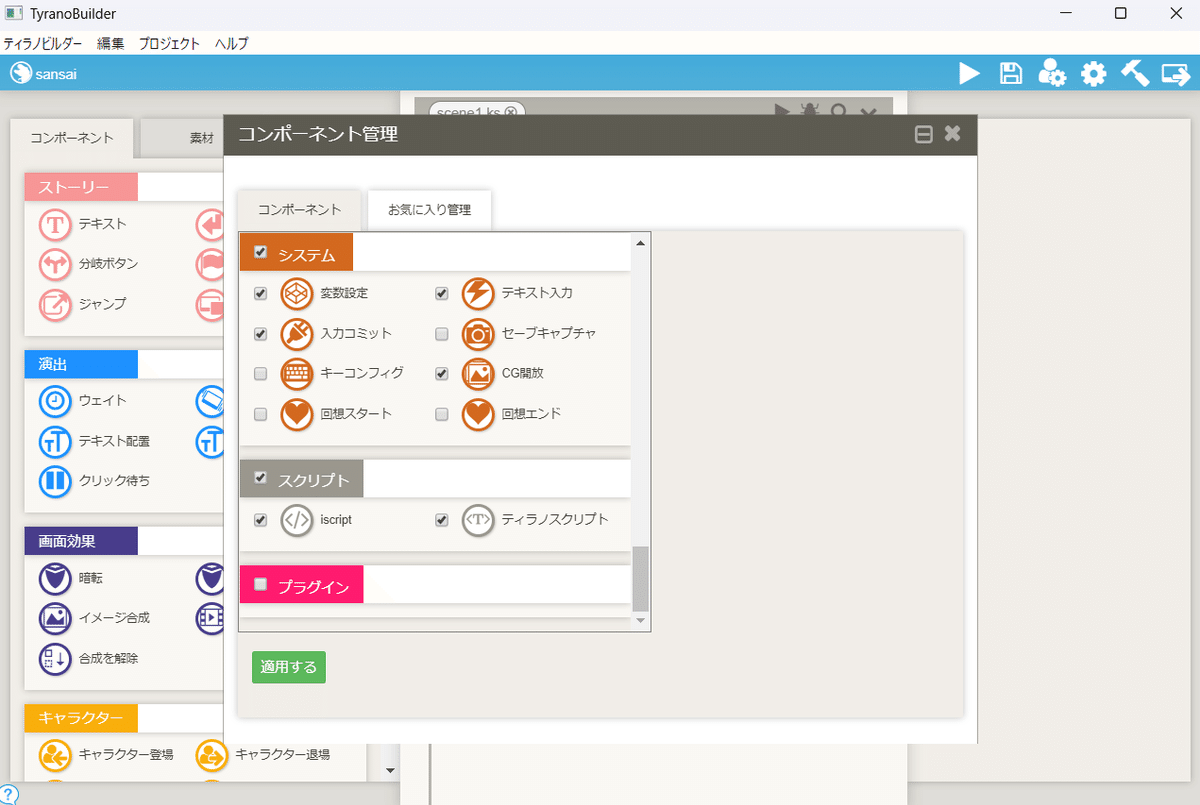Click the 演出 category header
Viewport: 1200px width, 805px height.
(81, 364)
